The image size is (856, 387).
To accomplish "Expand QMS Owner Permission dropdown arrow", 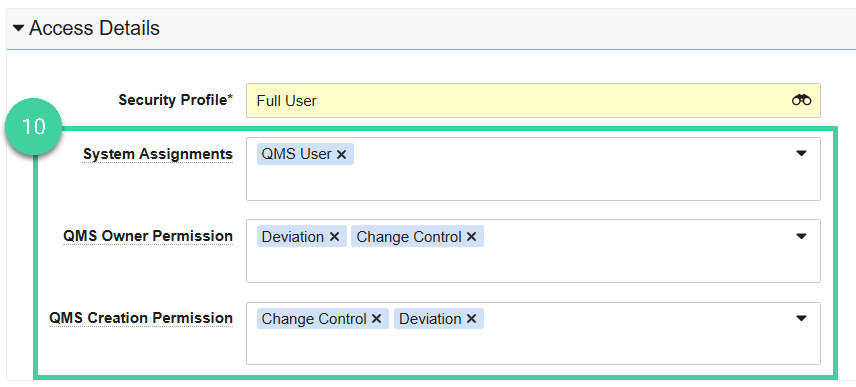I will (801, 236).
